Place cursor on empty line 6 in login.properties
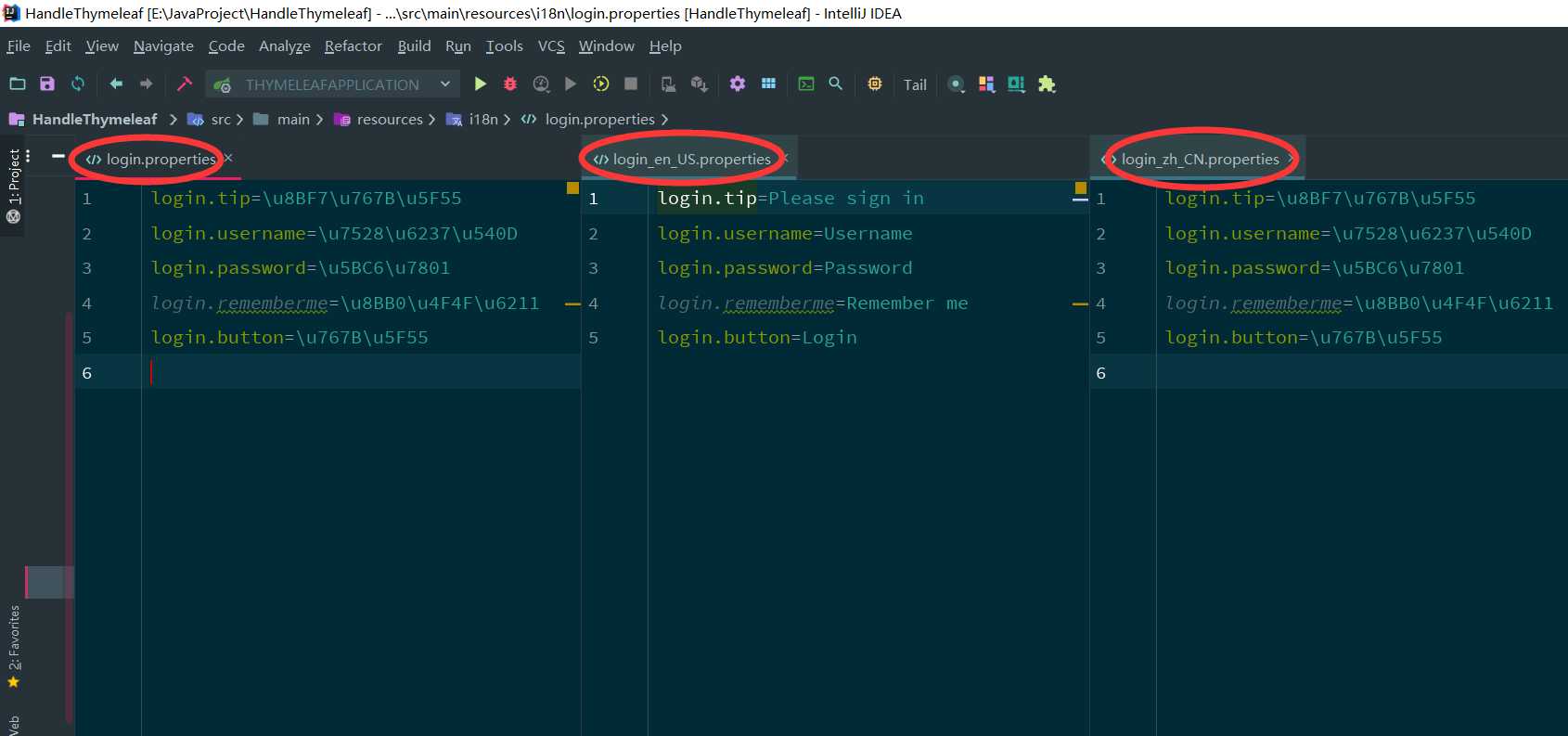The height and width of the screenshot is (736, 1568). coord(362,372)
